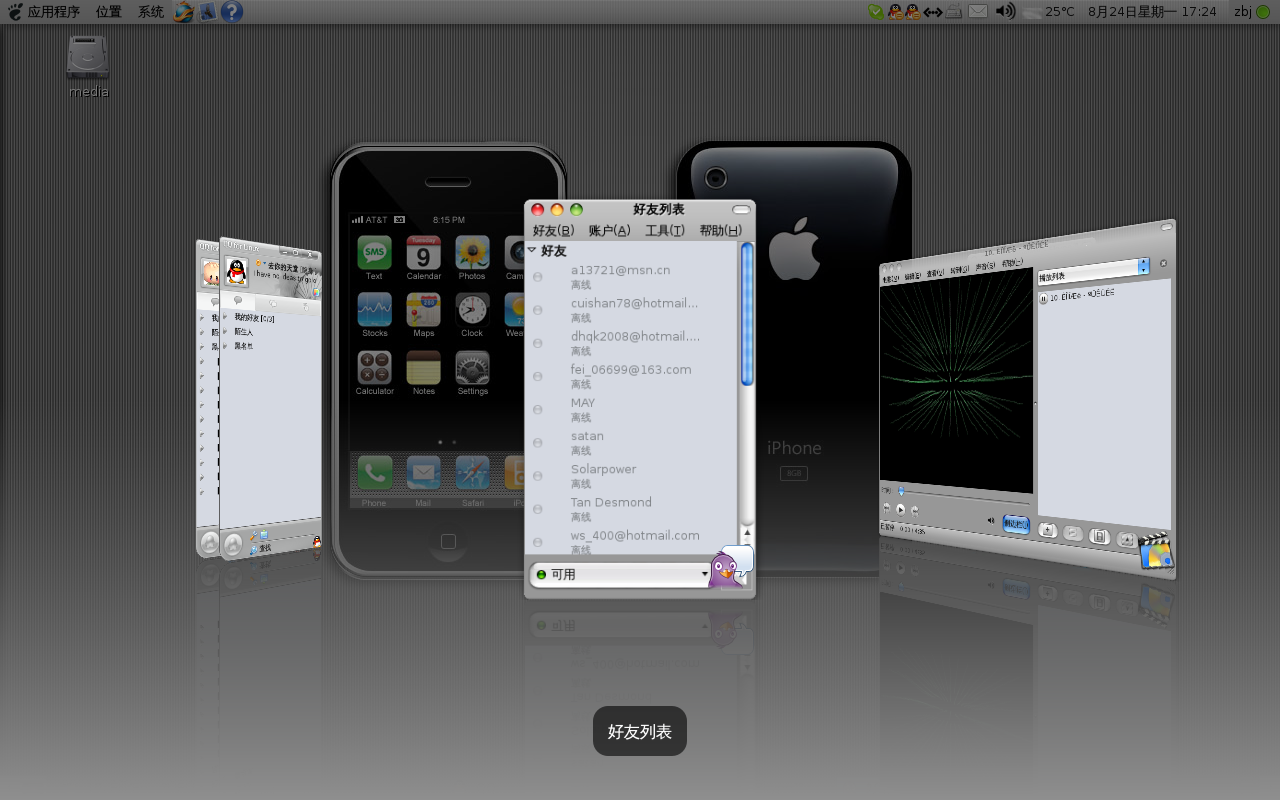Open the 好友(B) menu in buddy list
Viewport: 1280px width, 800px height.
click(x=553, y=231)
